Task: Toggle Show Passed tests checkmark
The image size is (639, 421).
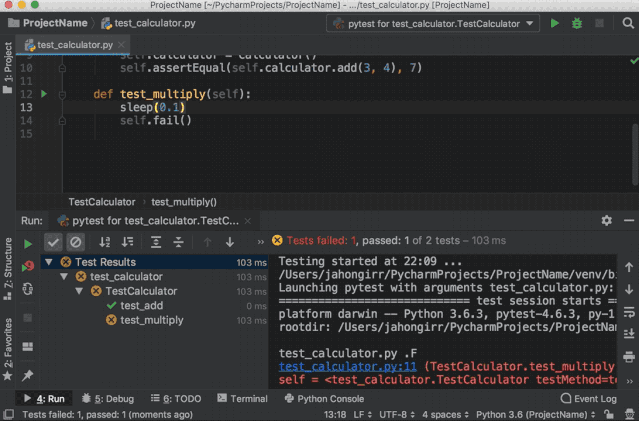Action: click(53, 242)
